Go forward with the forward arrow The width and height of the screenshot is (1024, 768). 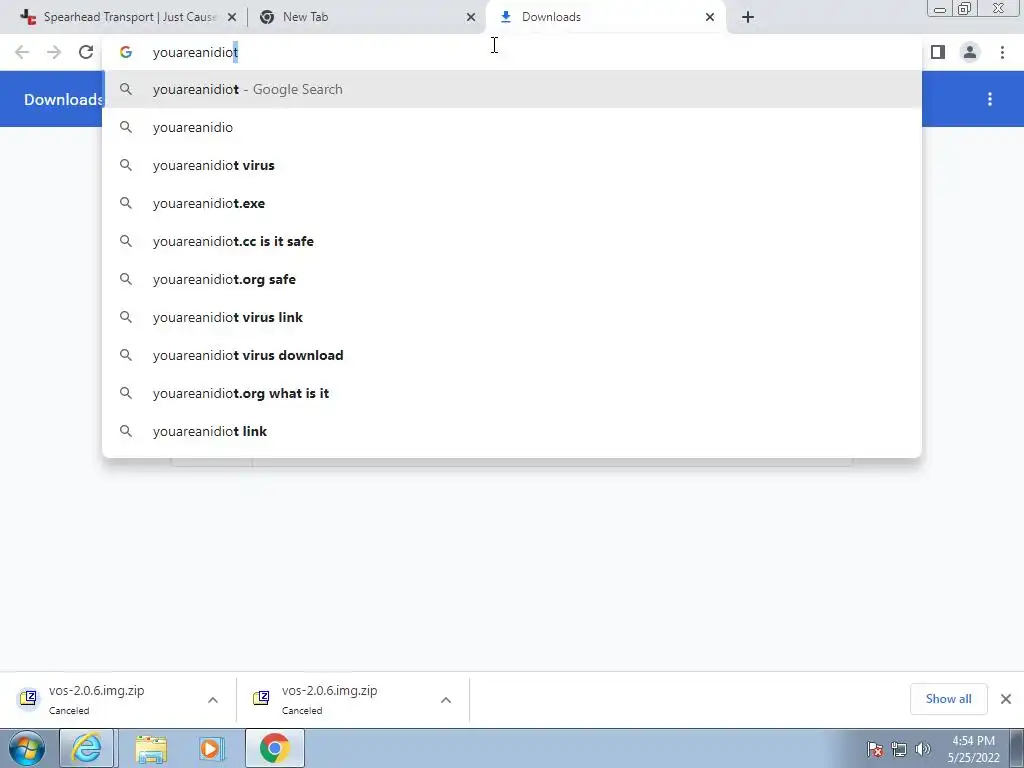point(54,52)
